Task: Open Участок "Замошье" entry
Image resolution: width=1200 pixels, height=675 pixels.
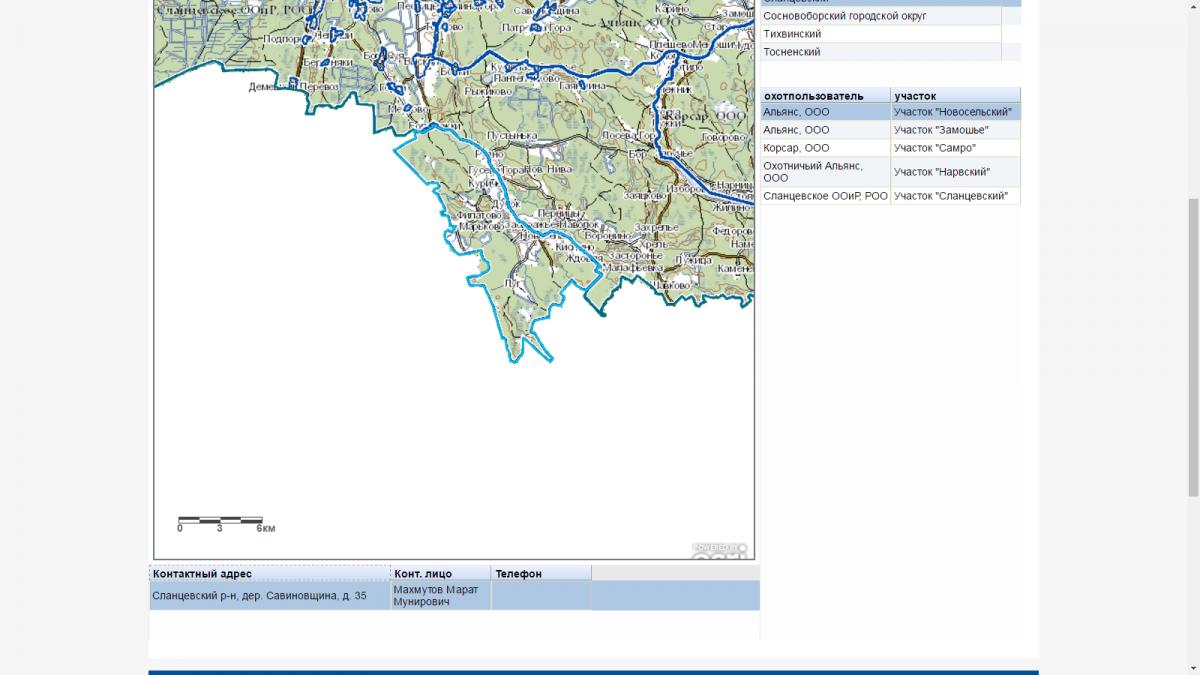Action: pyautogui.click(x=955, y=130)
